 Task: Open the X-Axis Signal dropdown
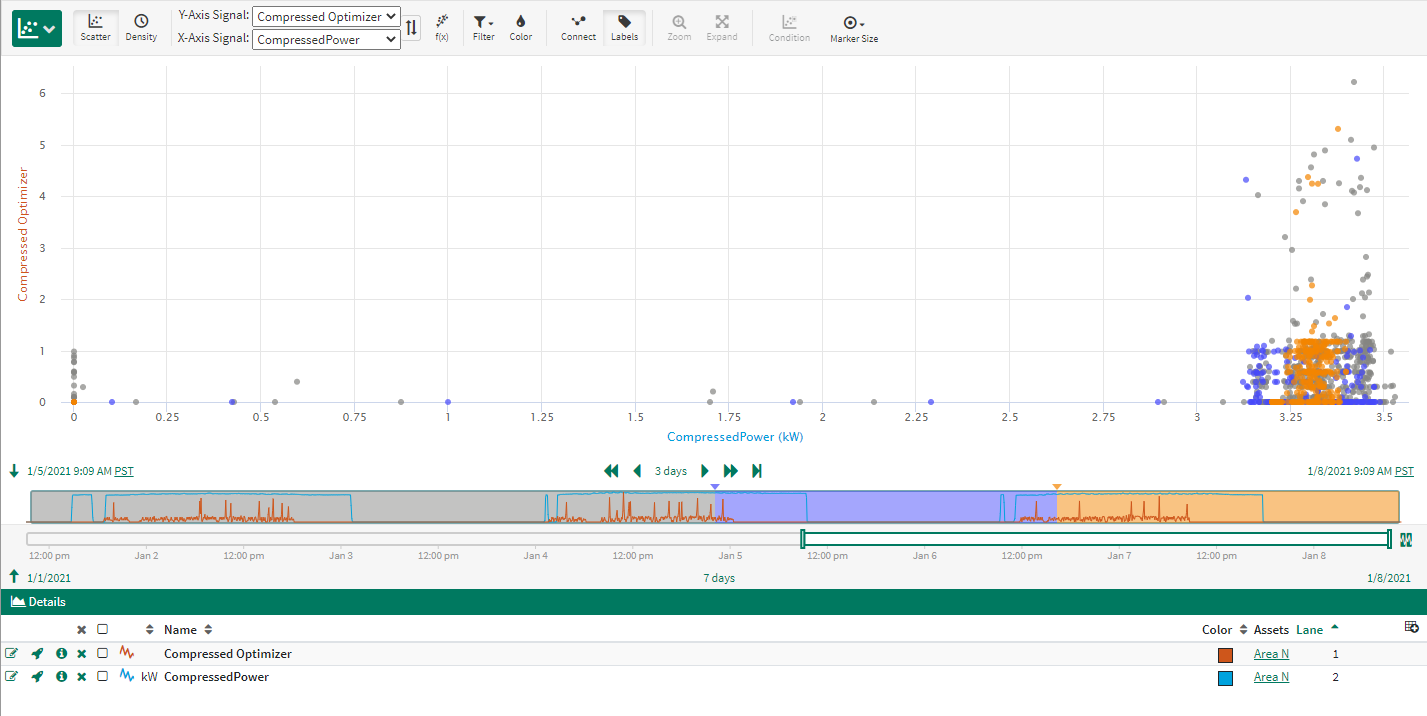(x=326, y=40)
